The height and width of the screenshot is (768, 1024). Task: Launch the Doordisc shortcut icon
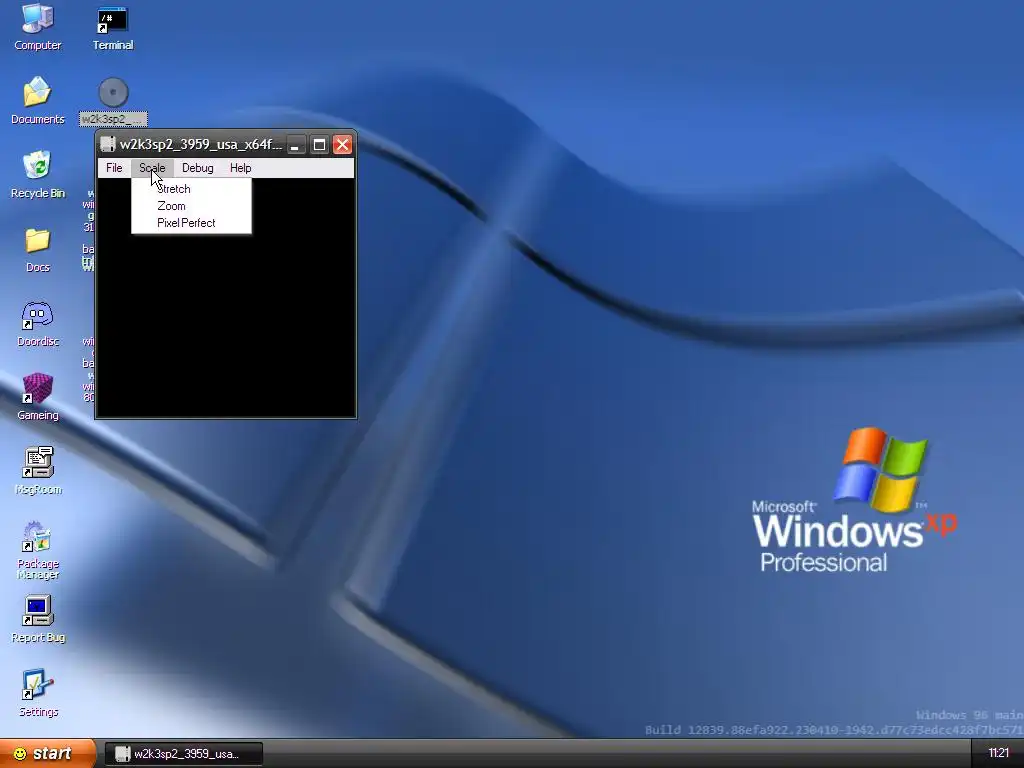click(x=37, y=323)
